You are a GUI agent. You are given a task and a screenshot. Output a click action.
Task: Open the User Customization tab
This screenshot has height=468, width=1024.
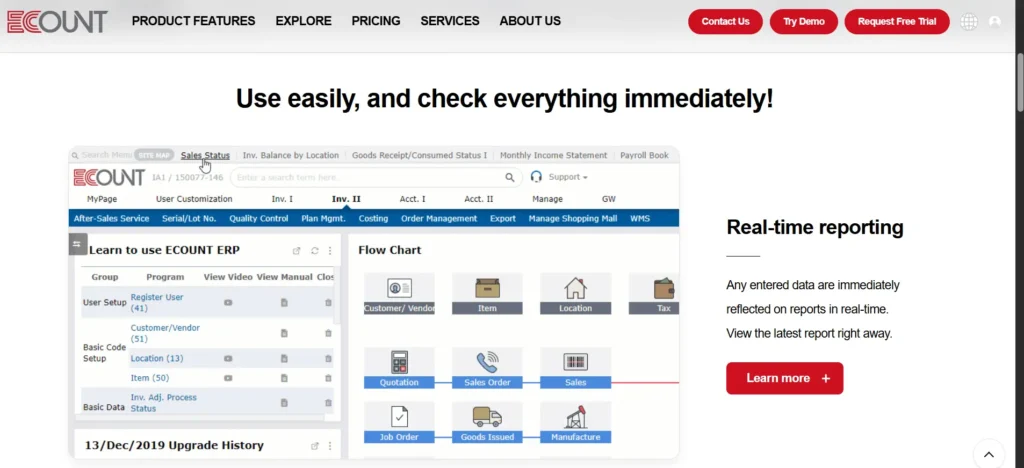click(x=194, y=199)
